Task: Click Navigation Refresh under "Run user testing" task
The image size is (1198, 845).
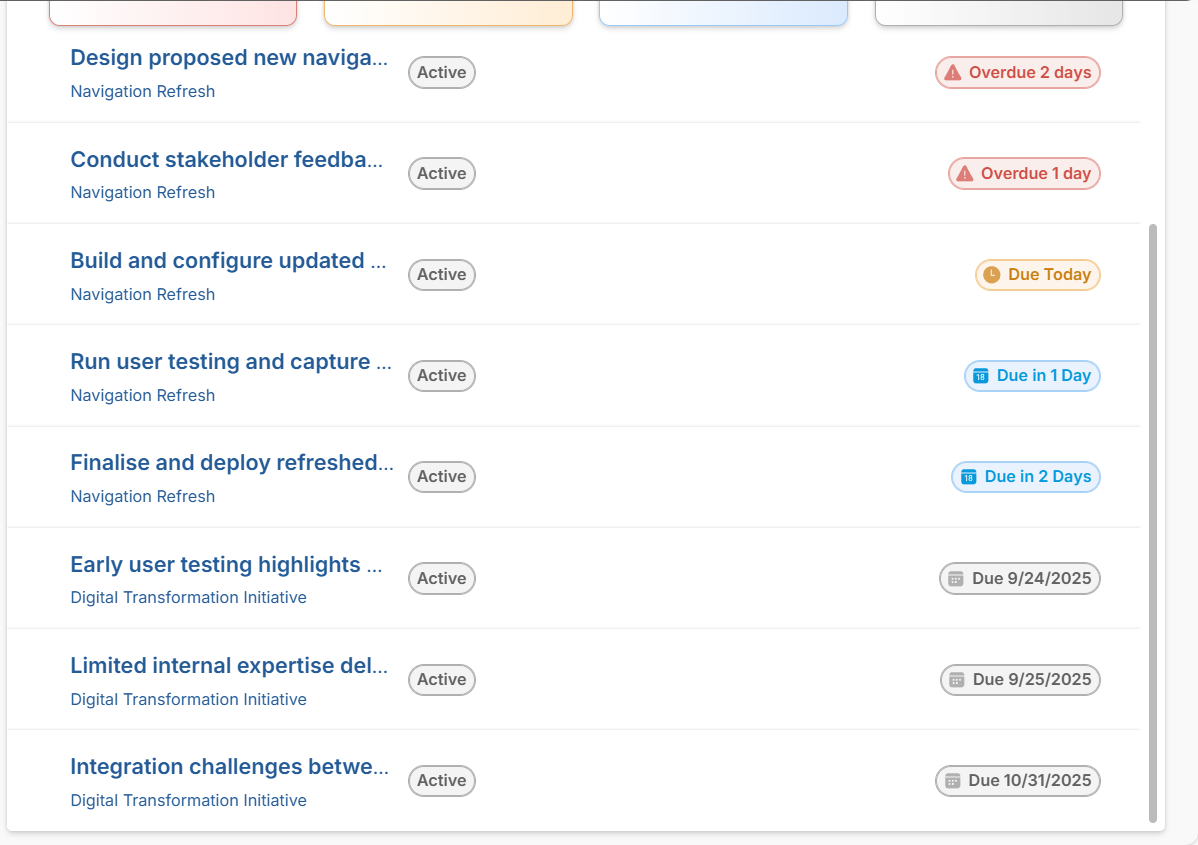Action: pos(143,395)
